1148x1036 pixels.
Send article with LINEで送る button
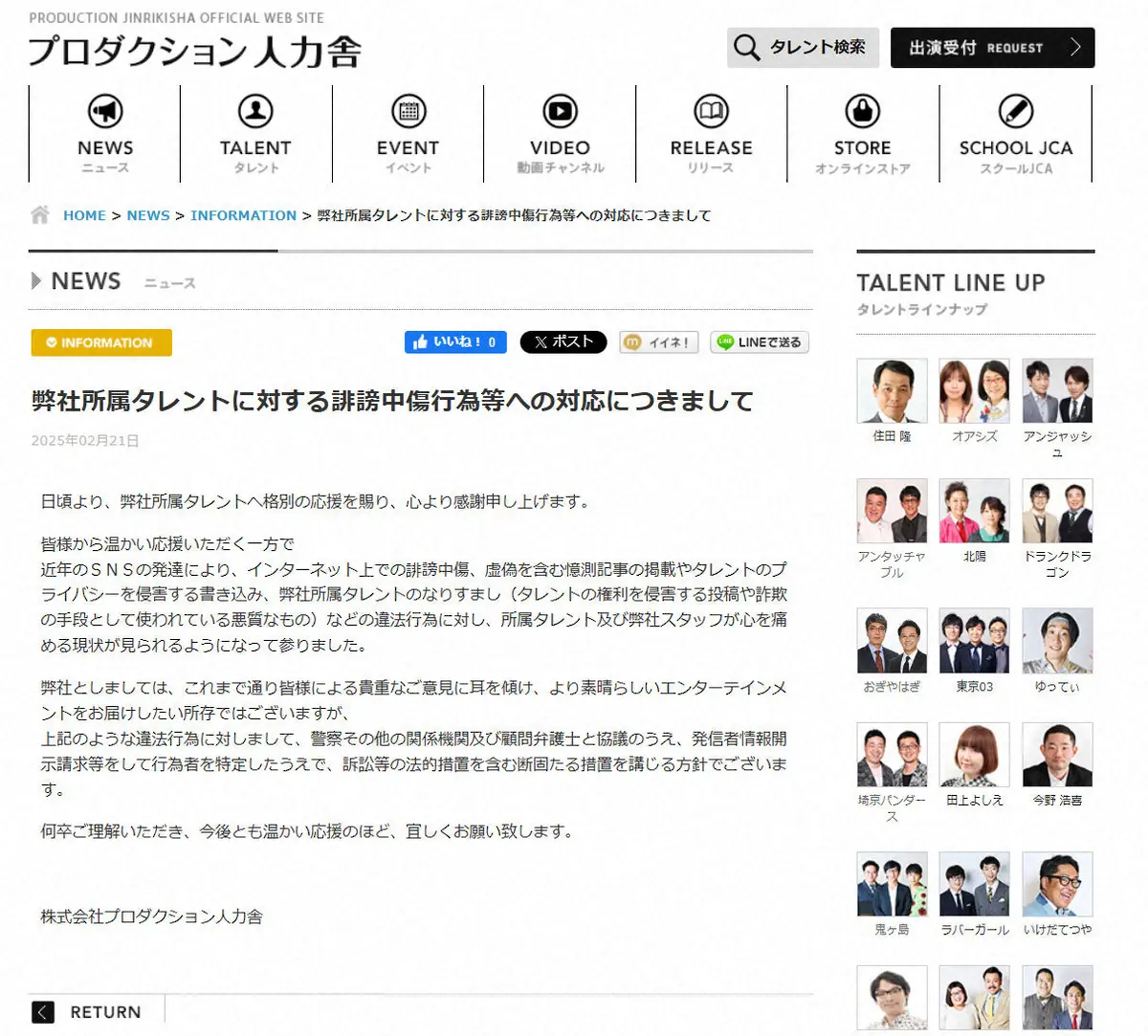[760, 342]
